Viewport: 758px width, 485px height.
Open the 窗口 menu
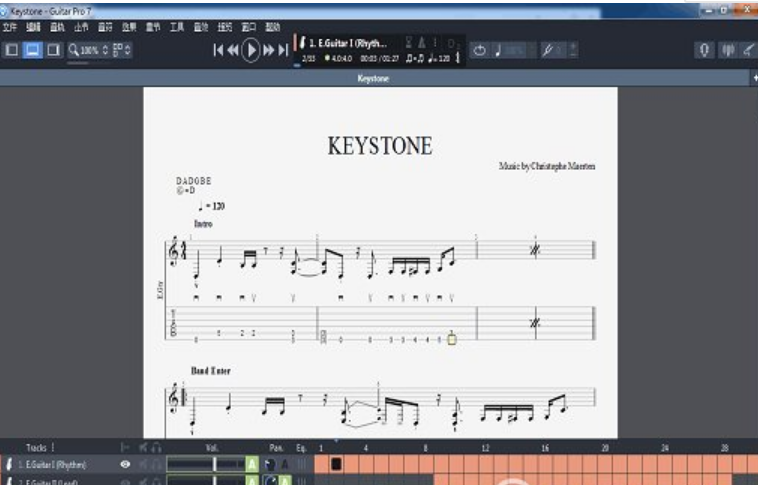coord(248,27)
